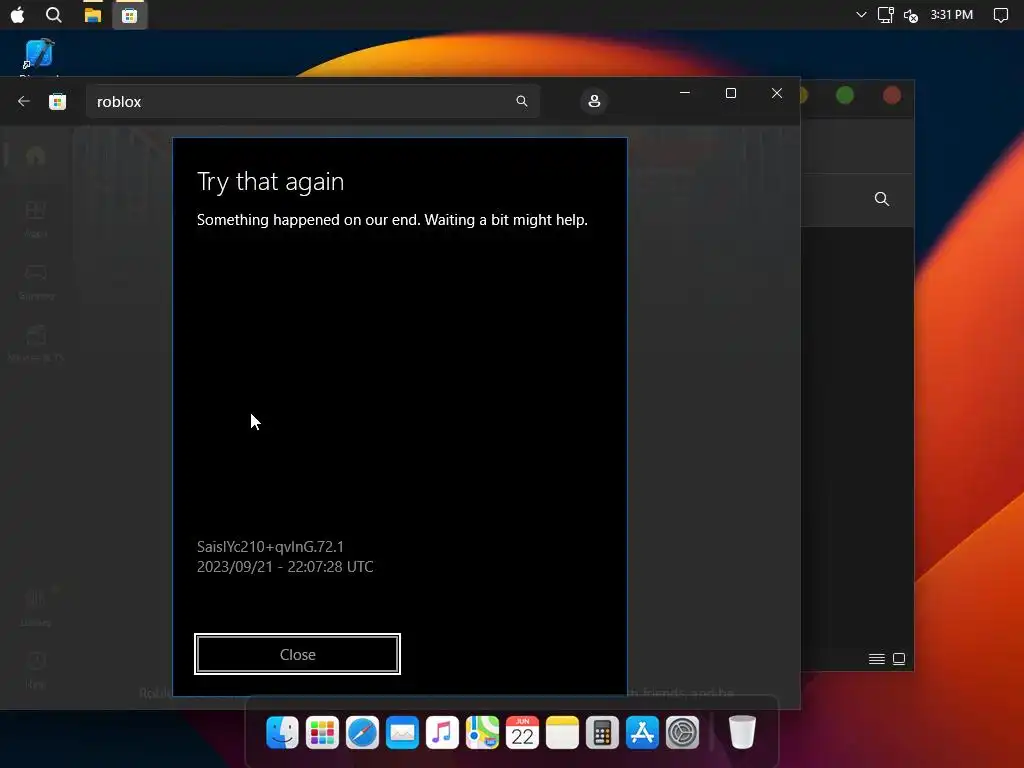
Task: Open Notes from the dock
Action: click(x=562, y=732)
